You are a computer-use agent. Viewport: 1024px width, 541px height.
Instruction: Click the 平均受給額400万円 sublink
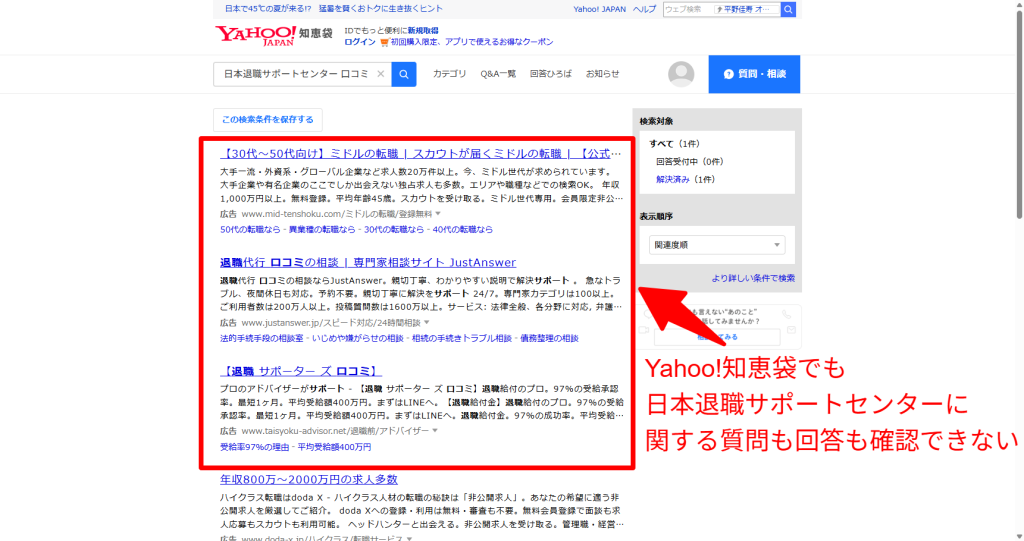[334, 447]
